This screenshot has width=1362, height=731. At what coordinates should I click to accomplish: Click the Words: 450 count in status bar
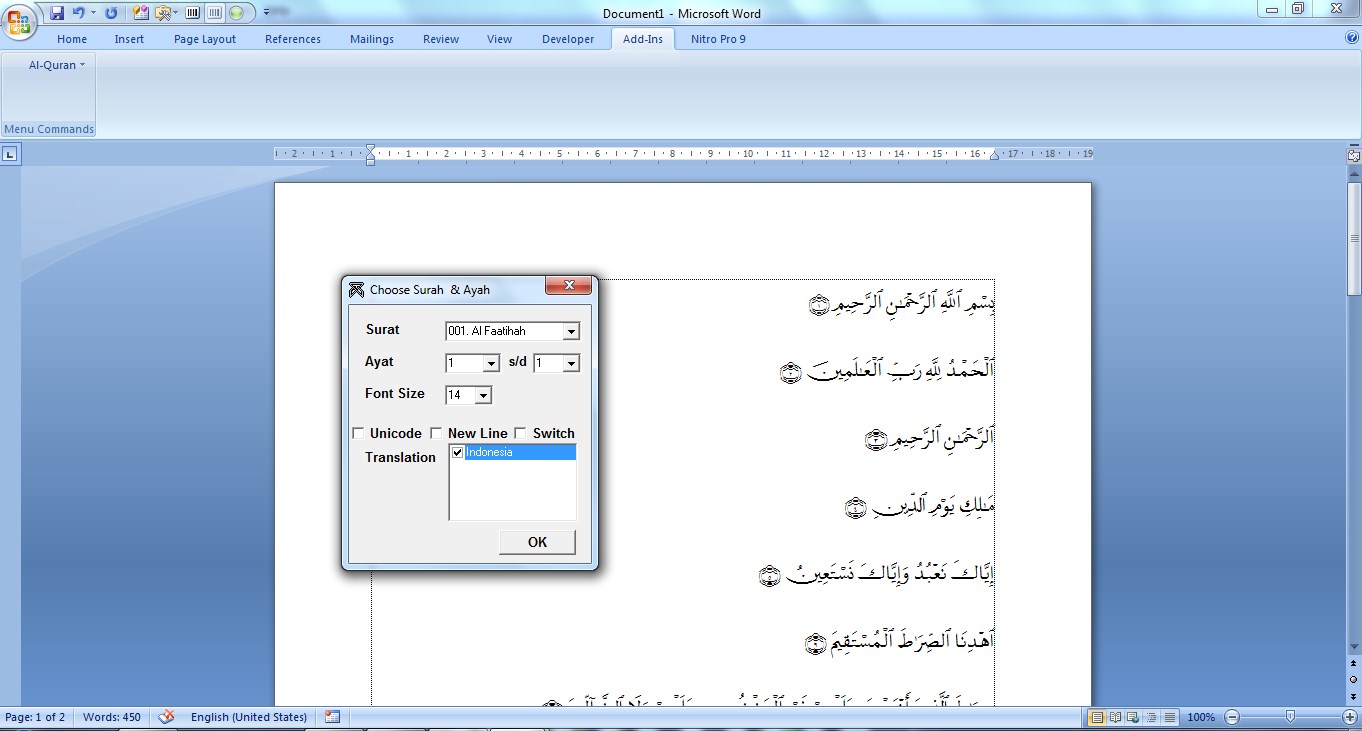(x=111, y=717)
